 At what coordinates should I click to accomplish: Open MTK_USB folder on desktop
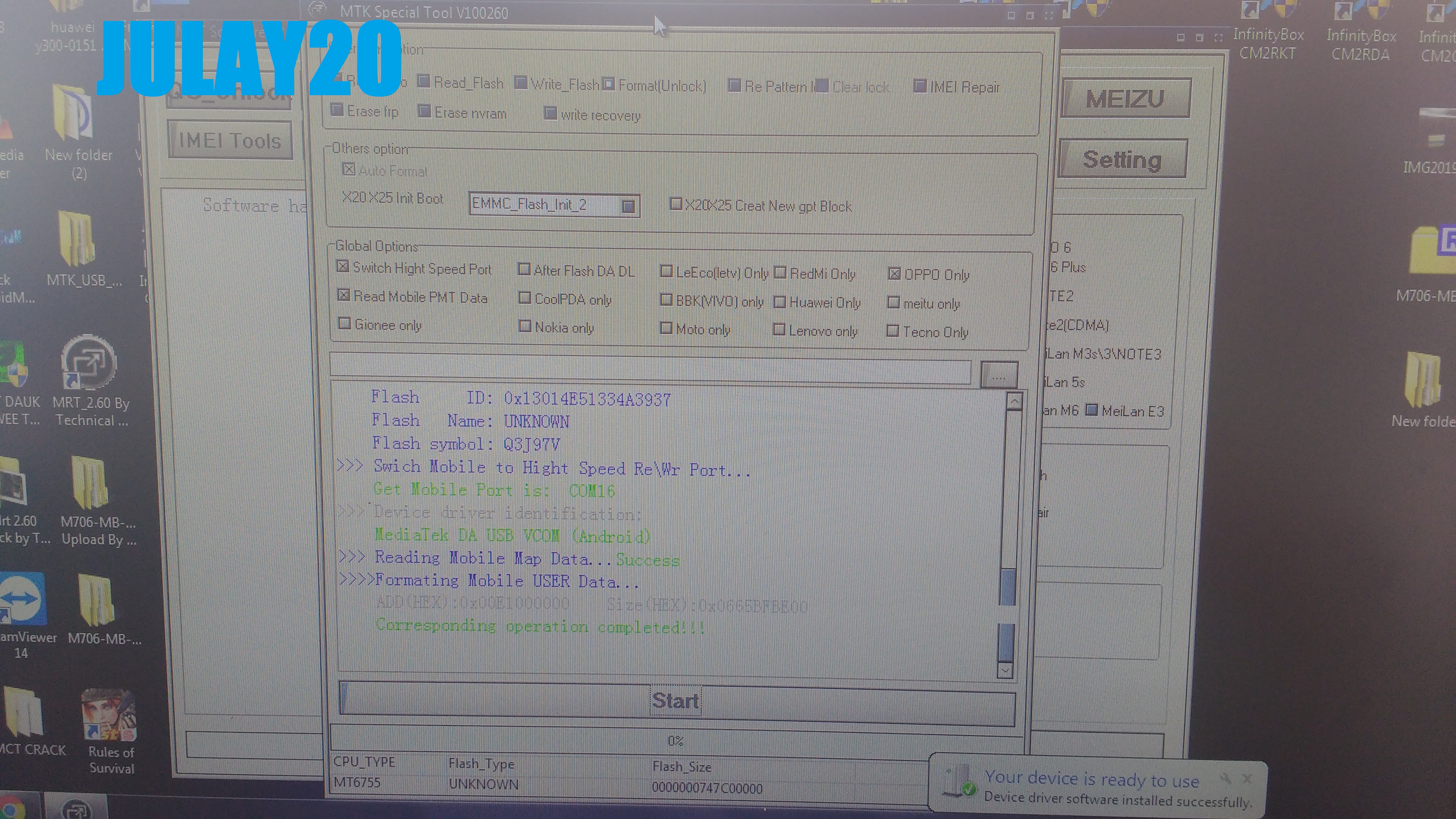[76, 239]
